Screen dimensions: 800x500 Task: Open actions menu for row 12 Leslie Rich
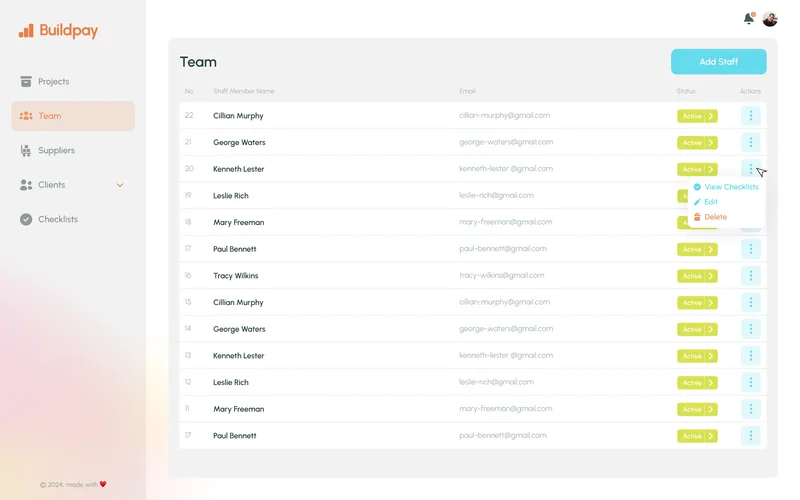(x=751, y=382)
